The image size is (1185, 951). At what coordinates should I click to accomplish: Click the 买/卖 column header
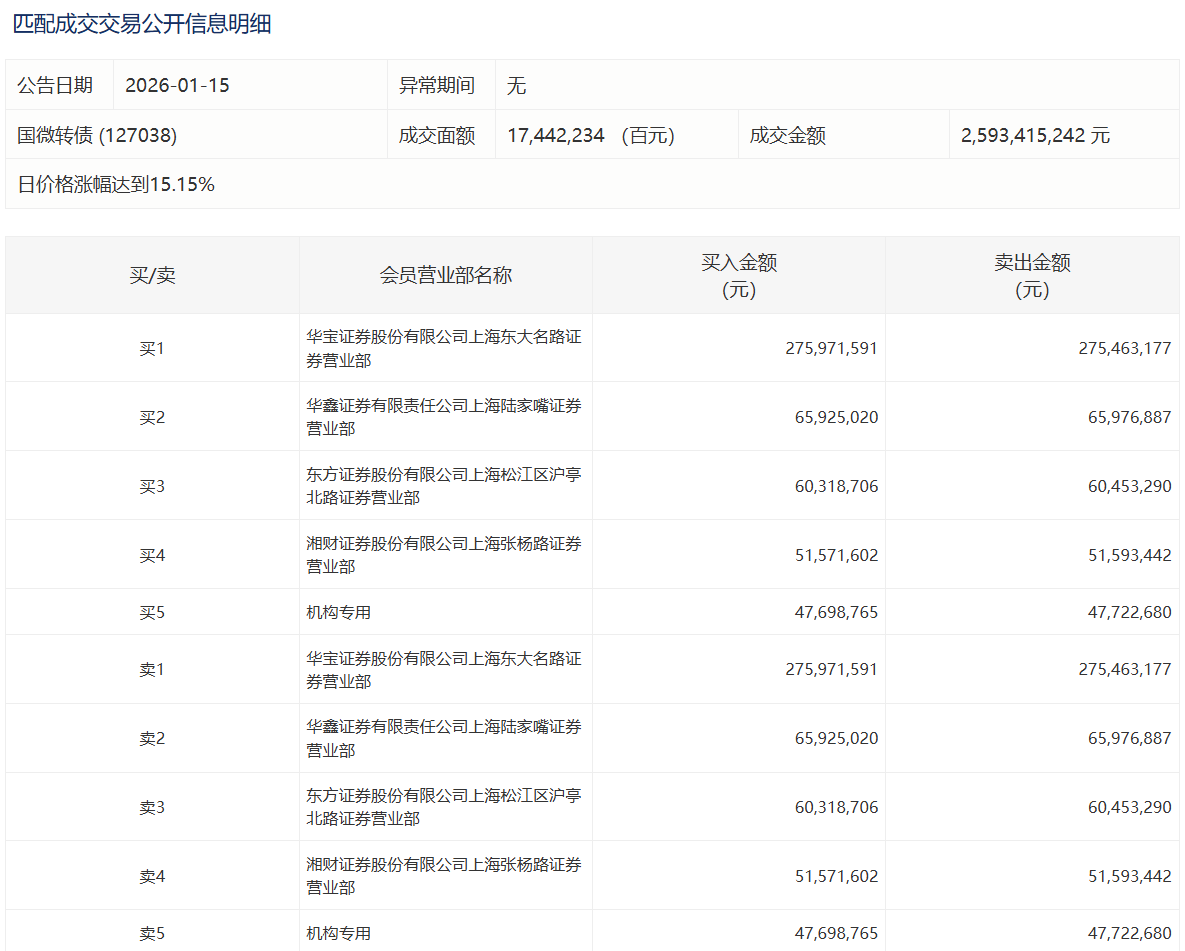point(152,276)
